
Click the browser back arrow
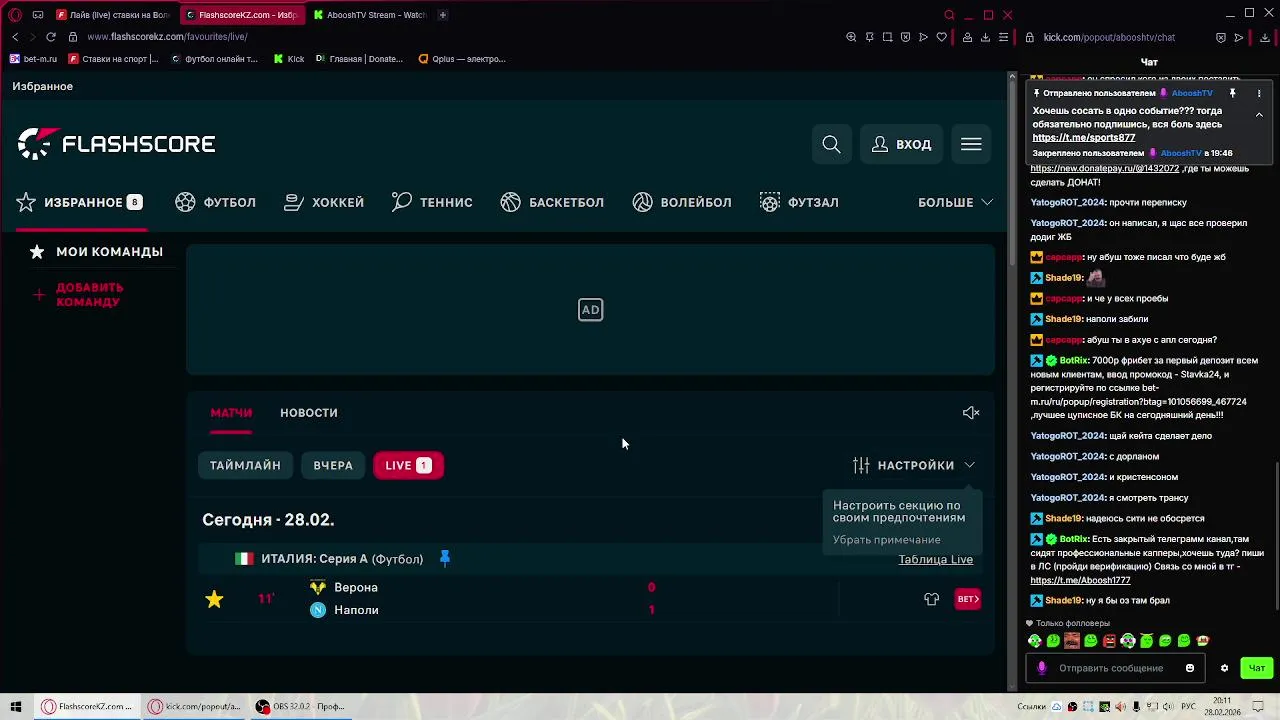[15, 37]
